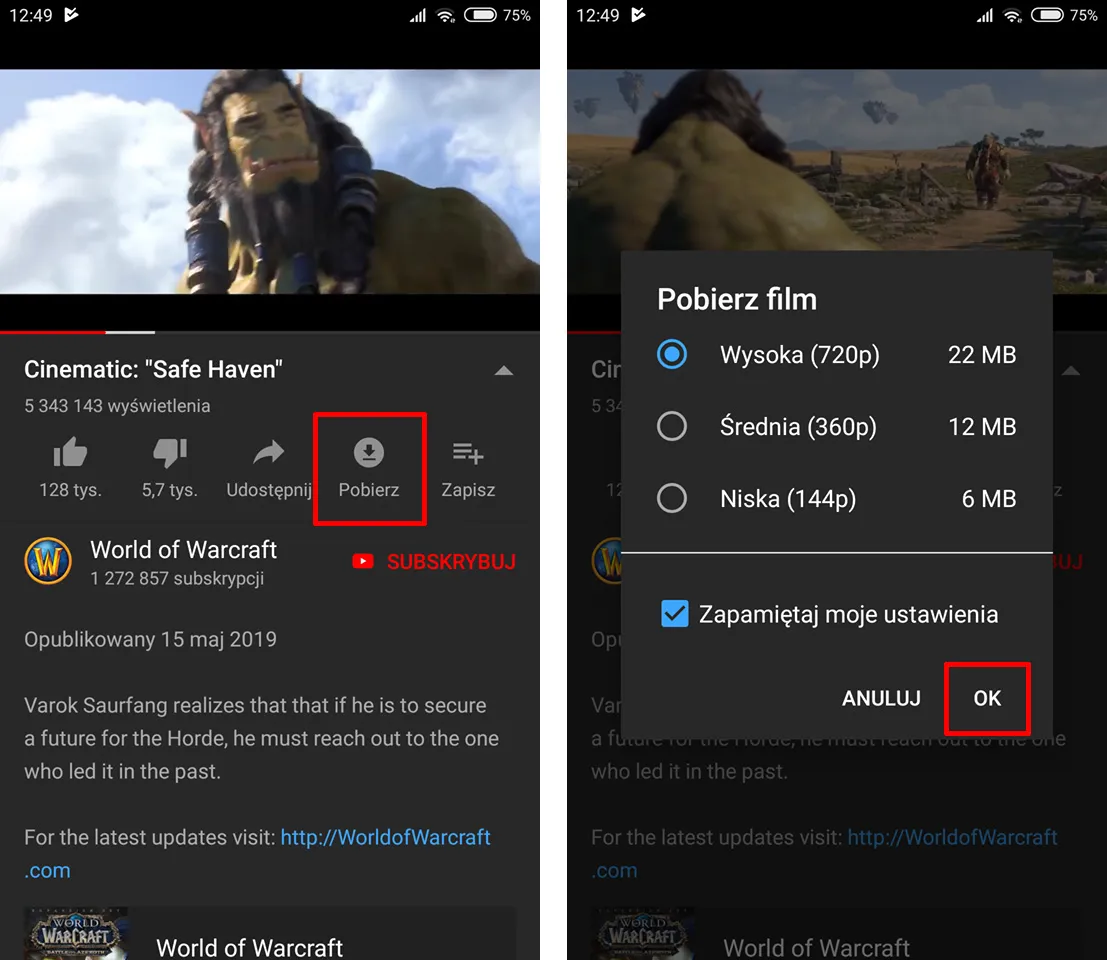The width and height of the screenshot is (1107, 960).
Task: Uncheck Zapamiętaj moje ustawienia
Action: pyautogui.click(x=675, y=614)
